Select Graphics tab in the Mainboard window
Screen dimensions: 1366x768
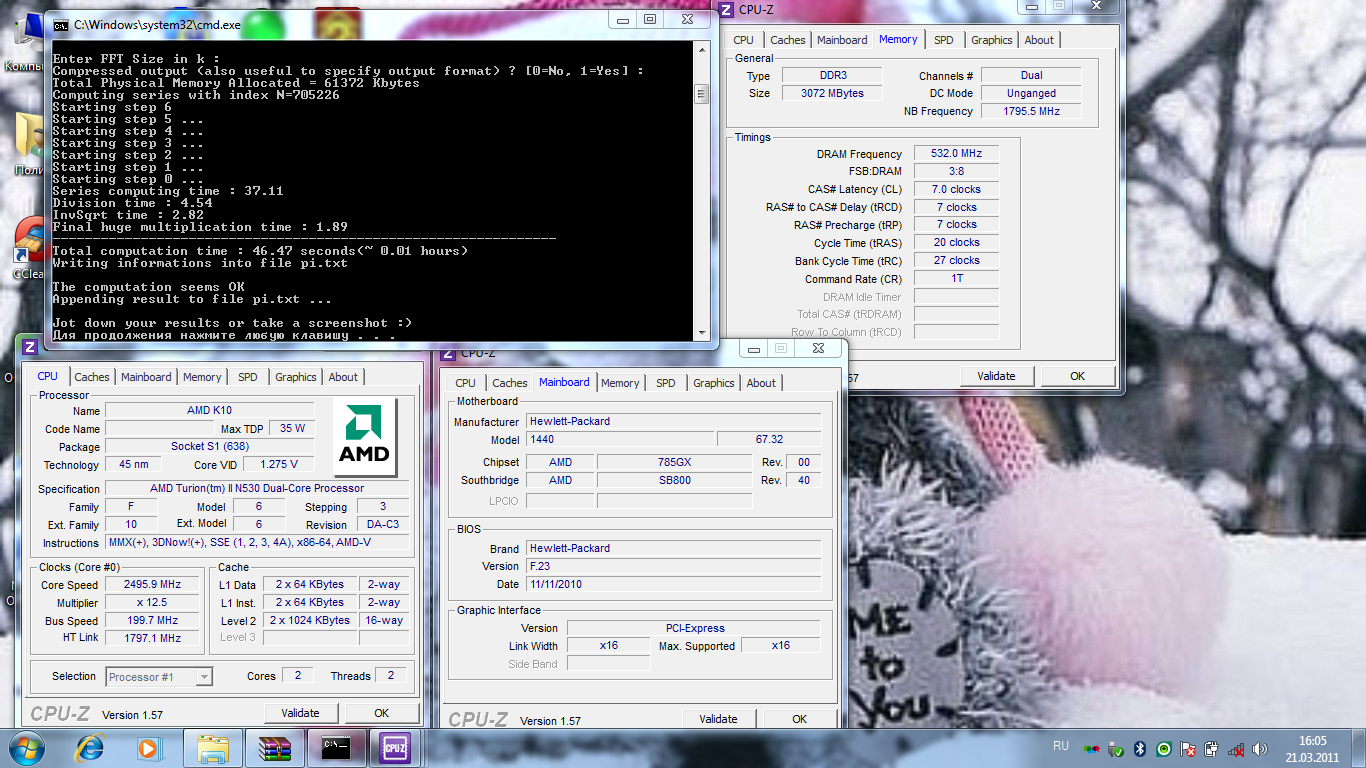[x=714, y=383]
